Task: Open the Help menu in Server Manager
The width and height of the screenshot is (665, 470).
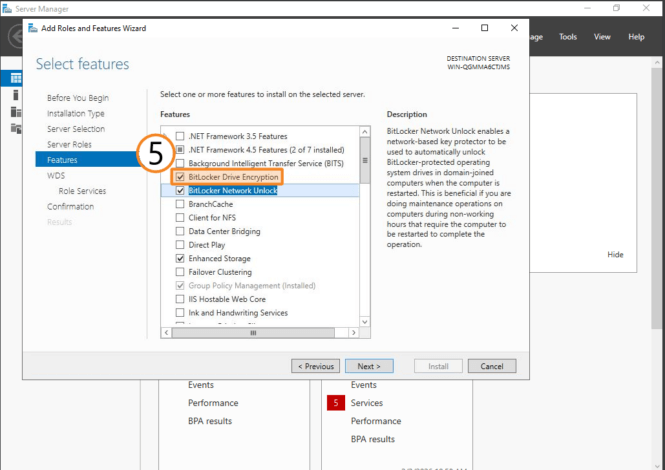Action: point(636,37)
